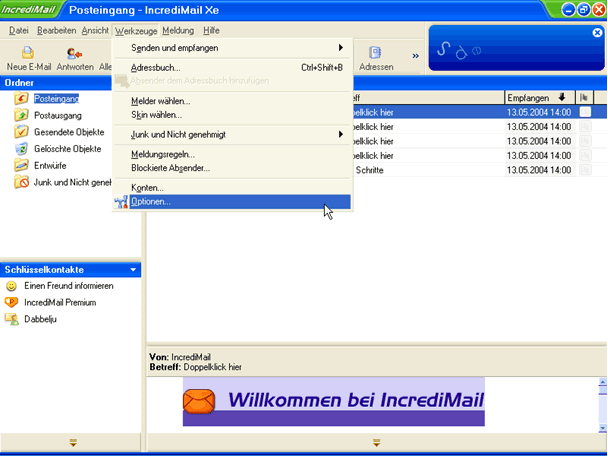Screen dimensions: 608x457
Task: Collapse preview pane with bottom arrow
Action: [377, 442]
